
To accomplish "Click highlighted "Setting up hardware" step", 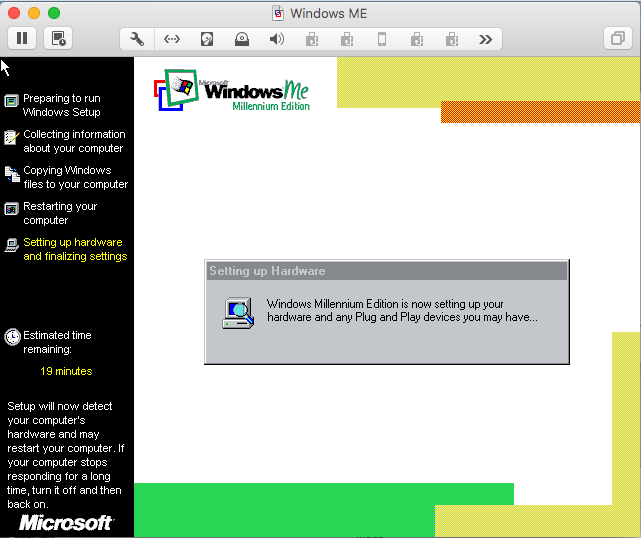I will [74, 249].
